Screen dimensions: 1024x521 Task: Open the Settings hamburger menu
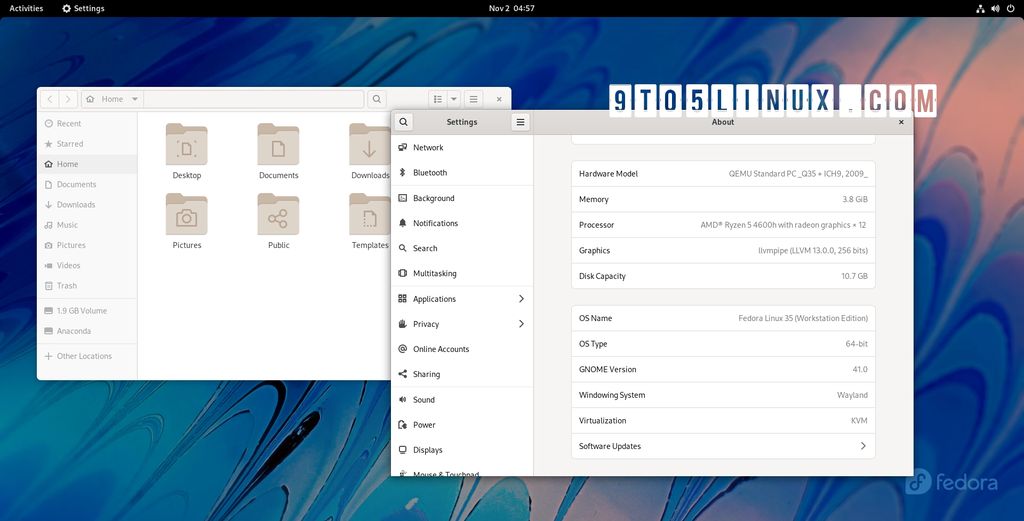coord(520,122)
